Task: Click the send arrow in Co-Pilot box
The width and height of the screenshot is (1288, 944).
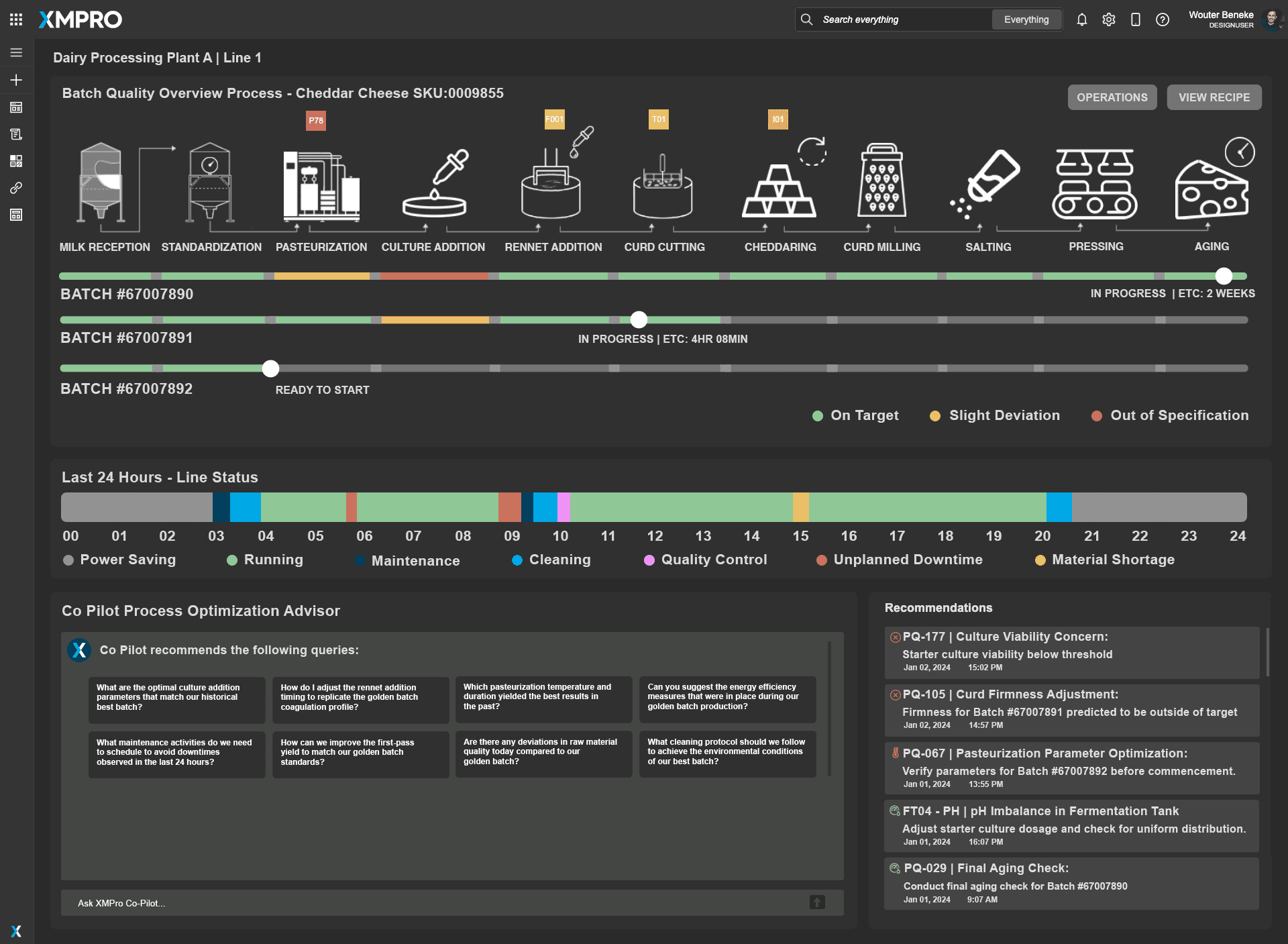Action: pos(816,902)
